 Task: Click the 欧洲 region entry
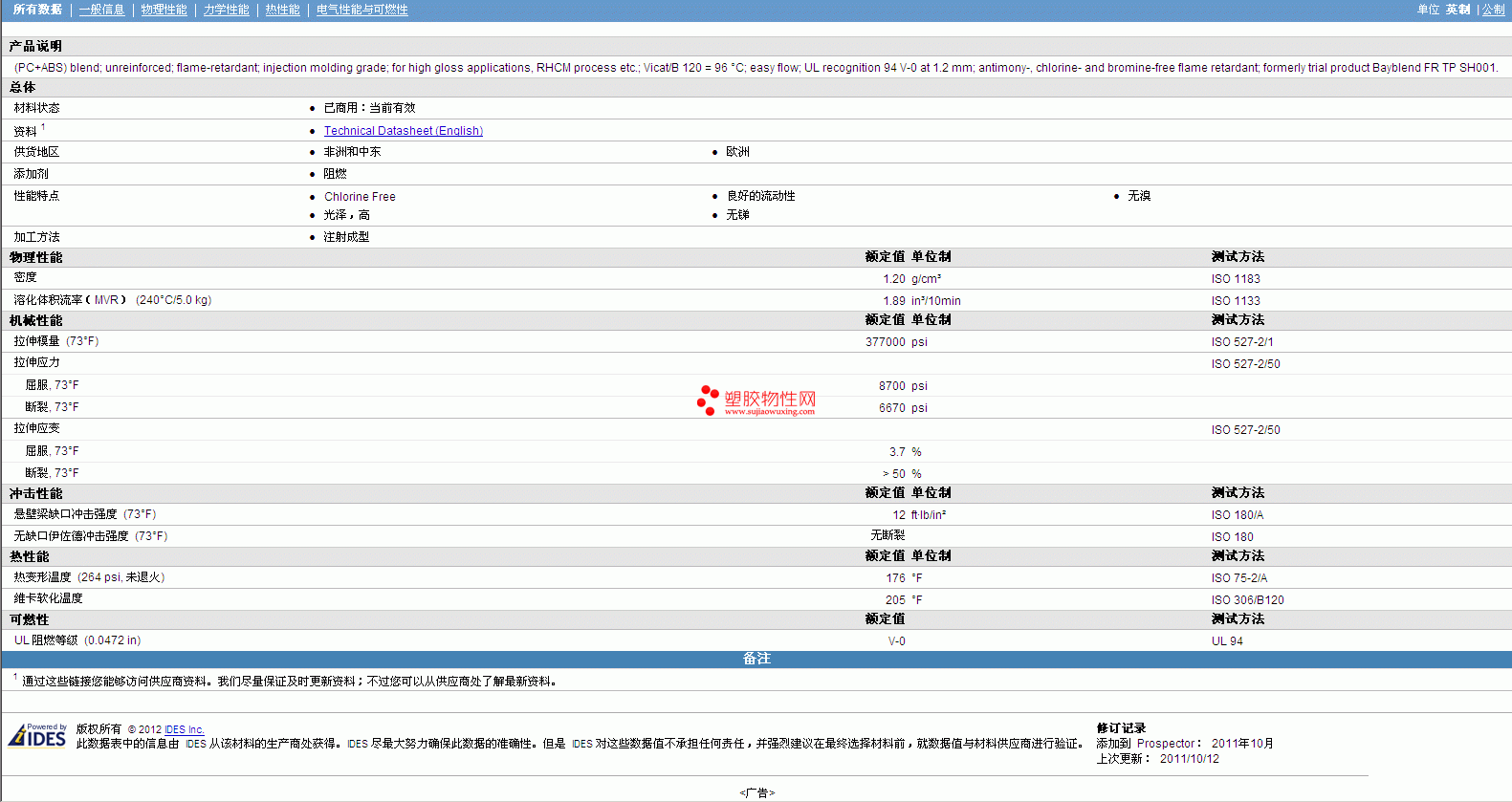[737, 152]
